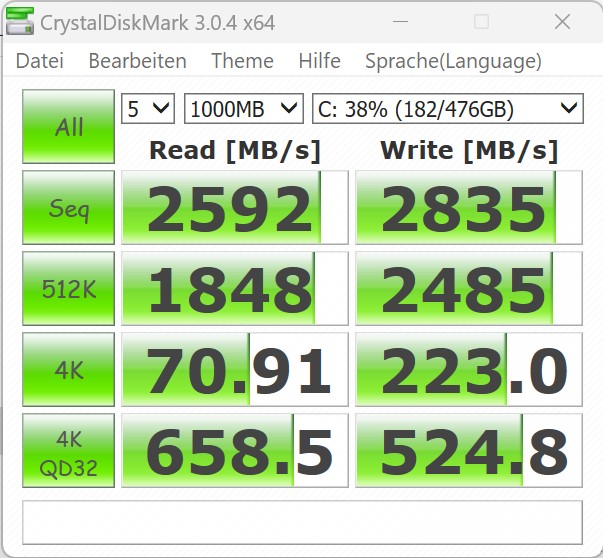Start the 4K QD32 benchmark

pyautogui.click(x=68, y=451)
